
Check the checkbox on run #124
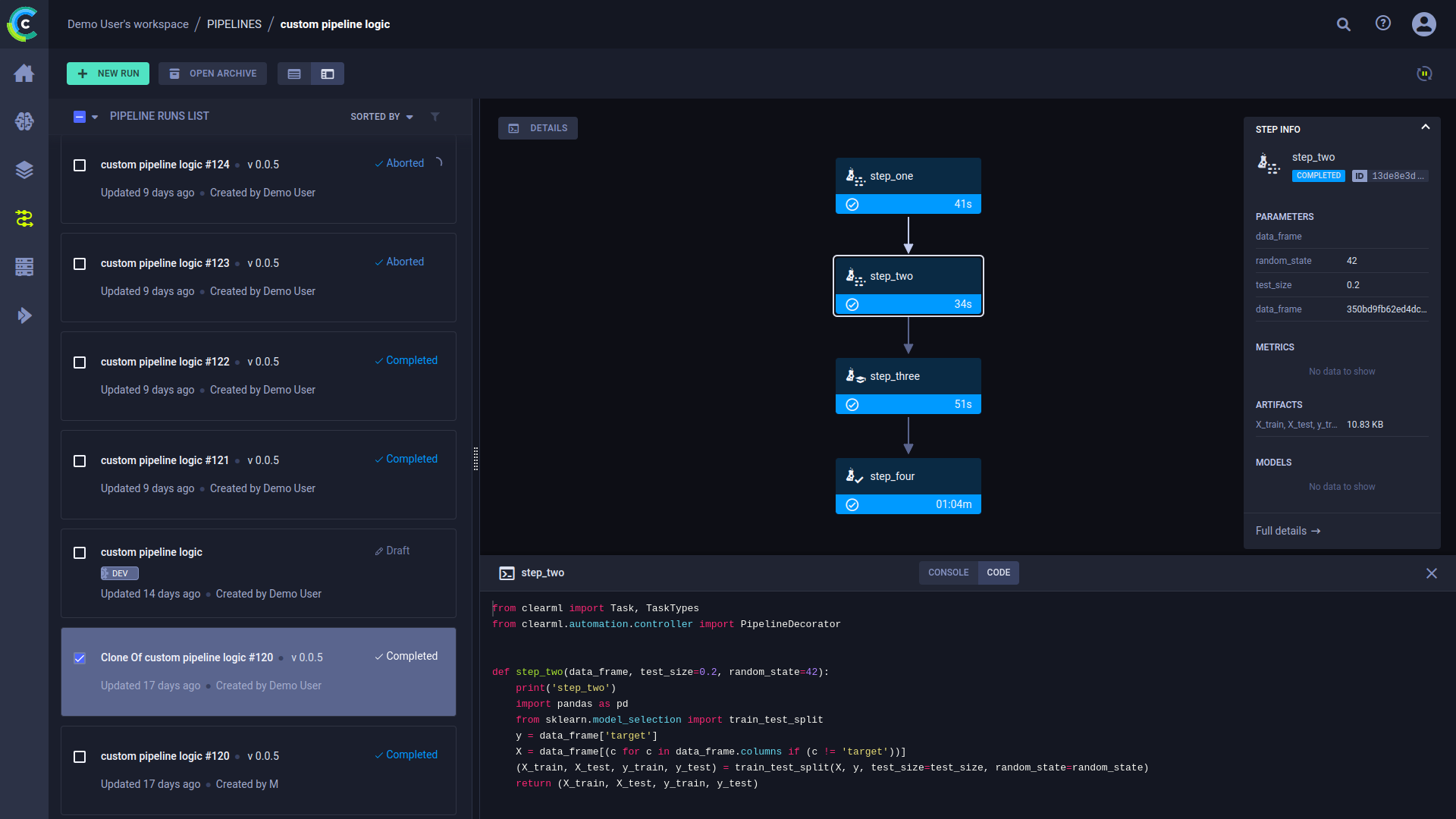click(80, 165)
